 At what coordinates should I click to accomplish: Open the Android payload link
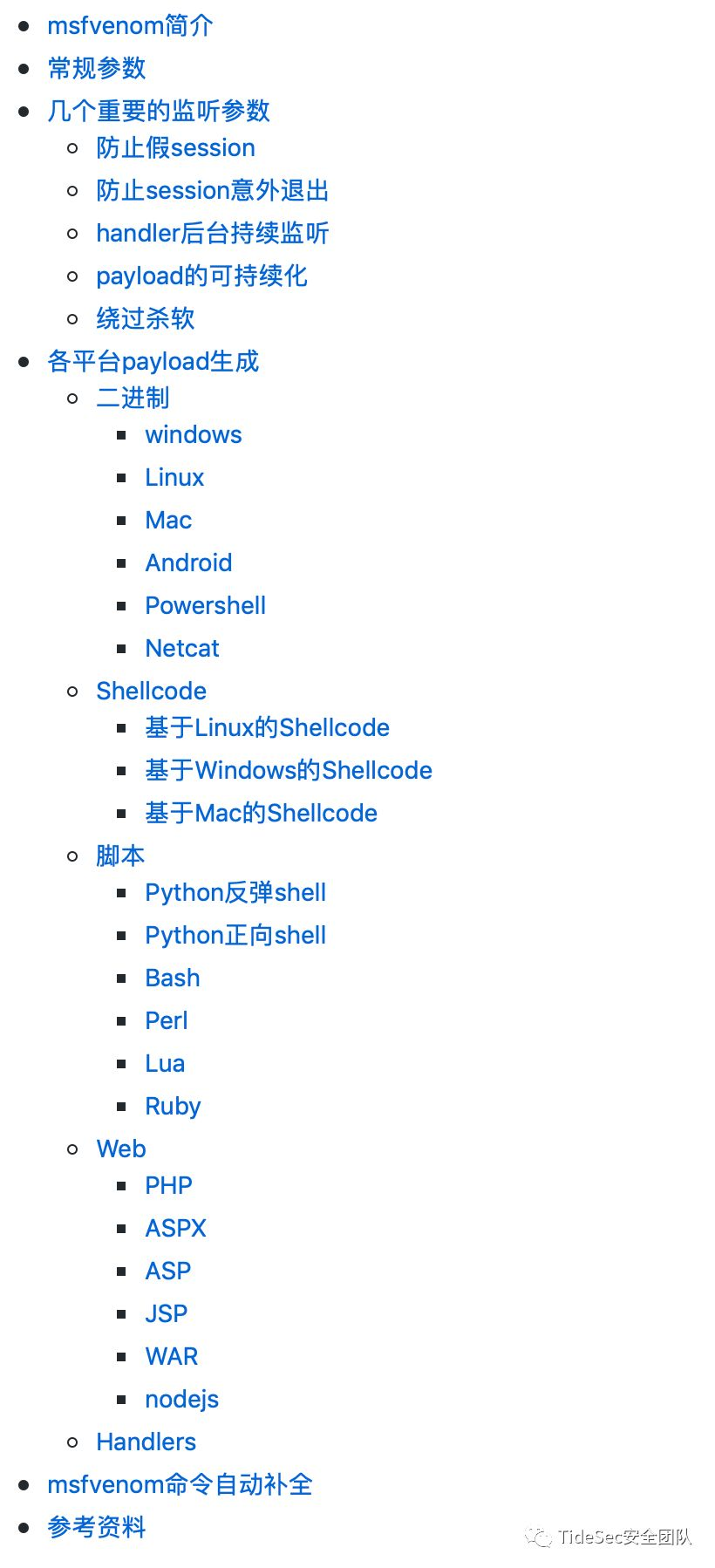188,562
